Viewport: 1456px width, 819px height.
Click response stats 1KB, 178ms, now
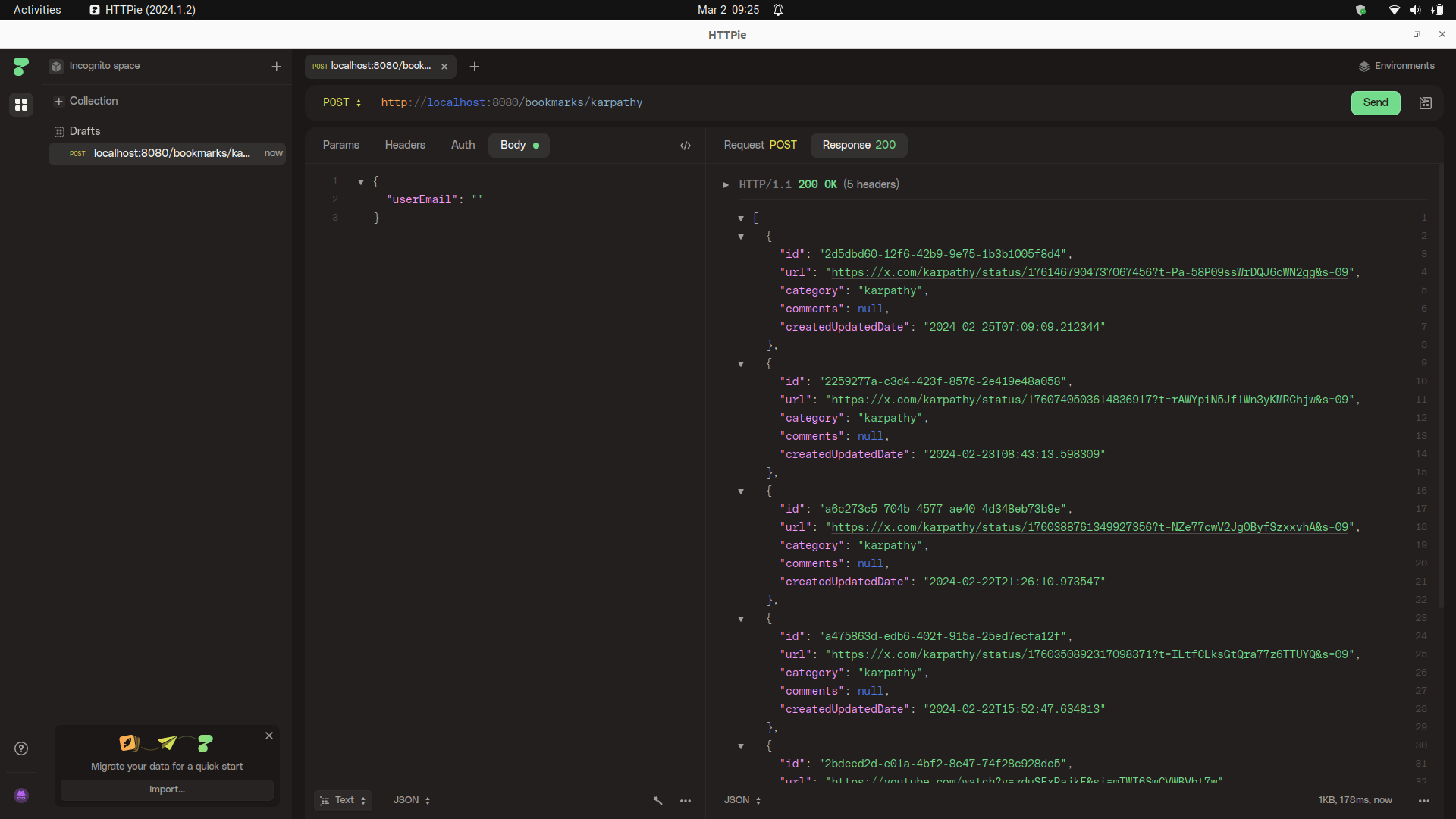[x=1355, y=801]
